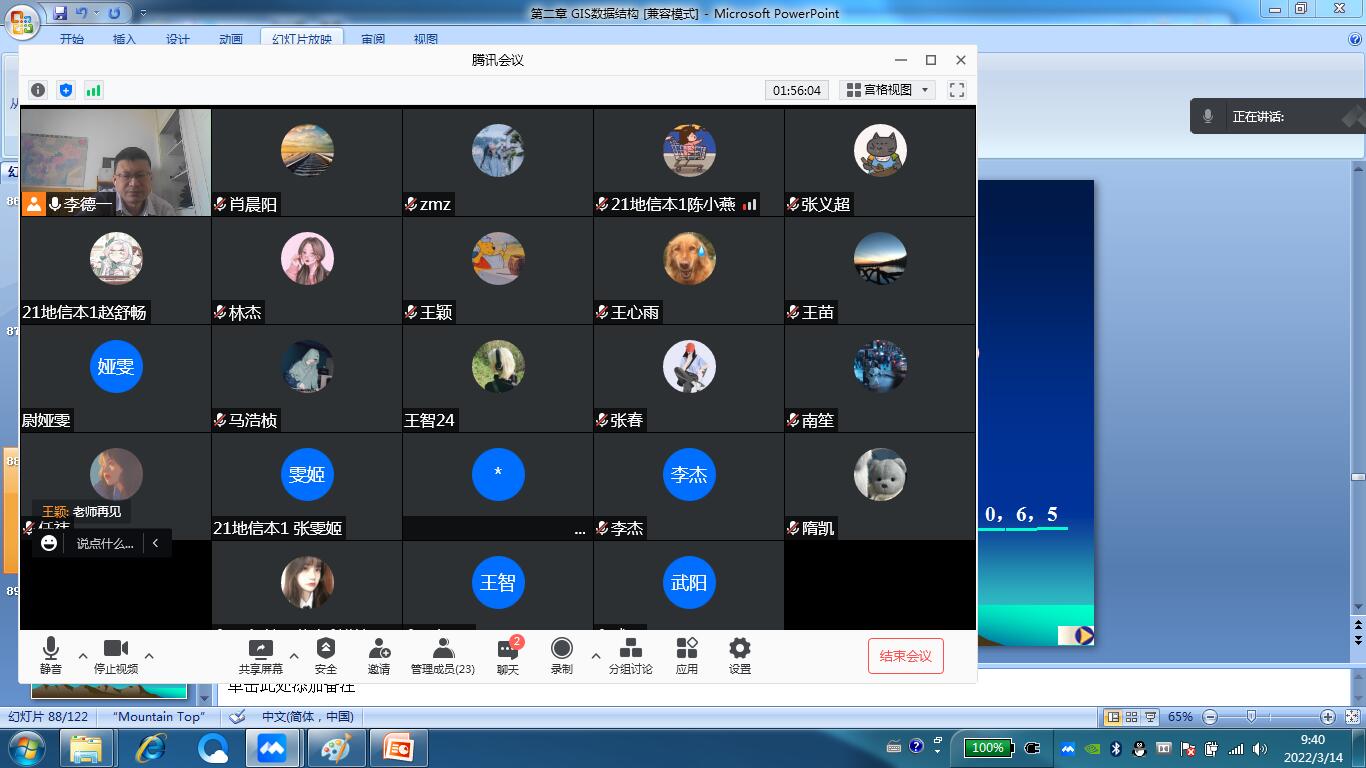Start 录制 (Record) in meeting toolbar

click(562, 655)
